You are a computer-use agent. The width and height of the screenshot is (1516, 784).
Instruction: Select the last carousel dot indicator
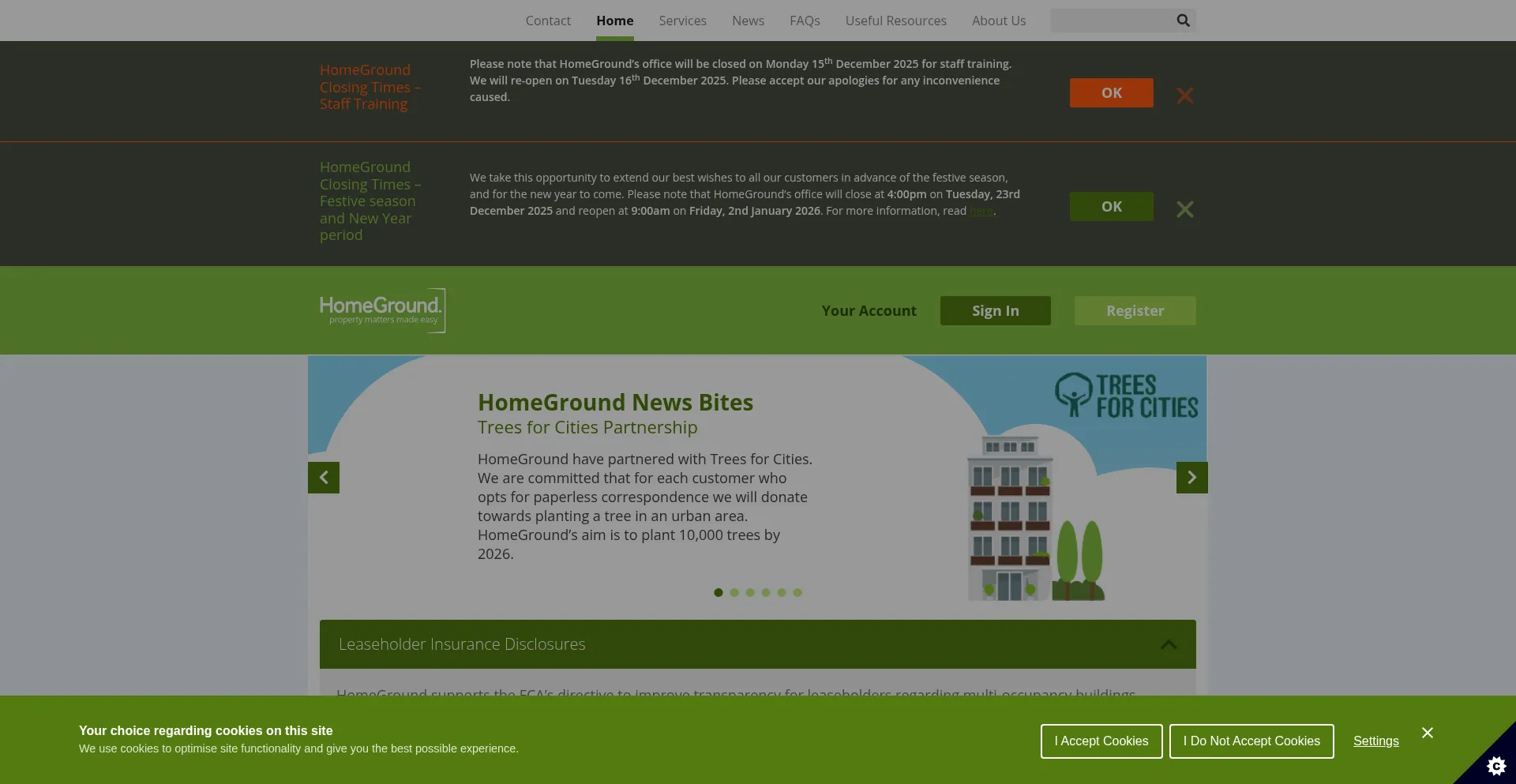[797, 592]
